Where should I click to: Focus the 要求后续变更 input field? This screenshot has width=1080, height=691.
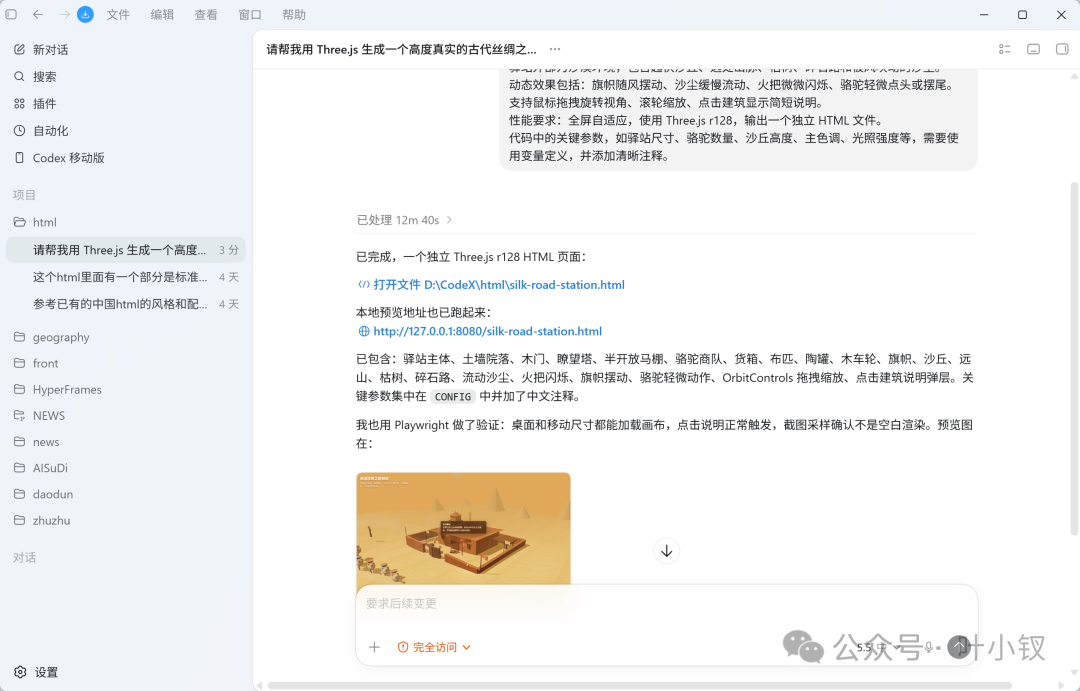666,604
